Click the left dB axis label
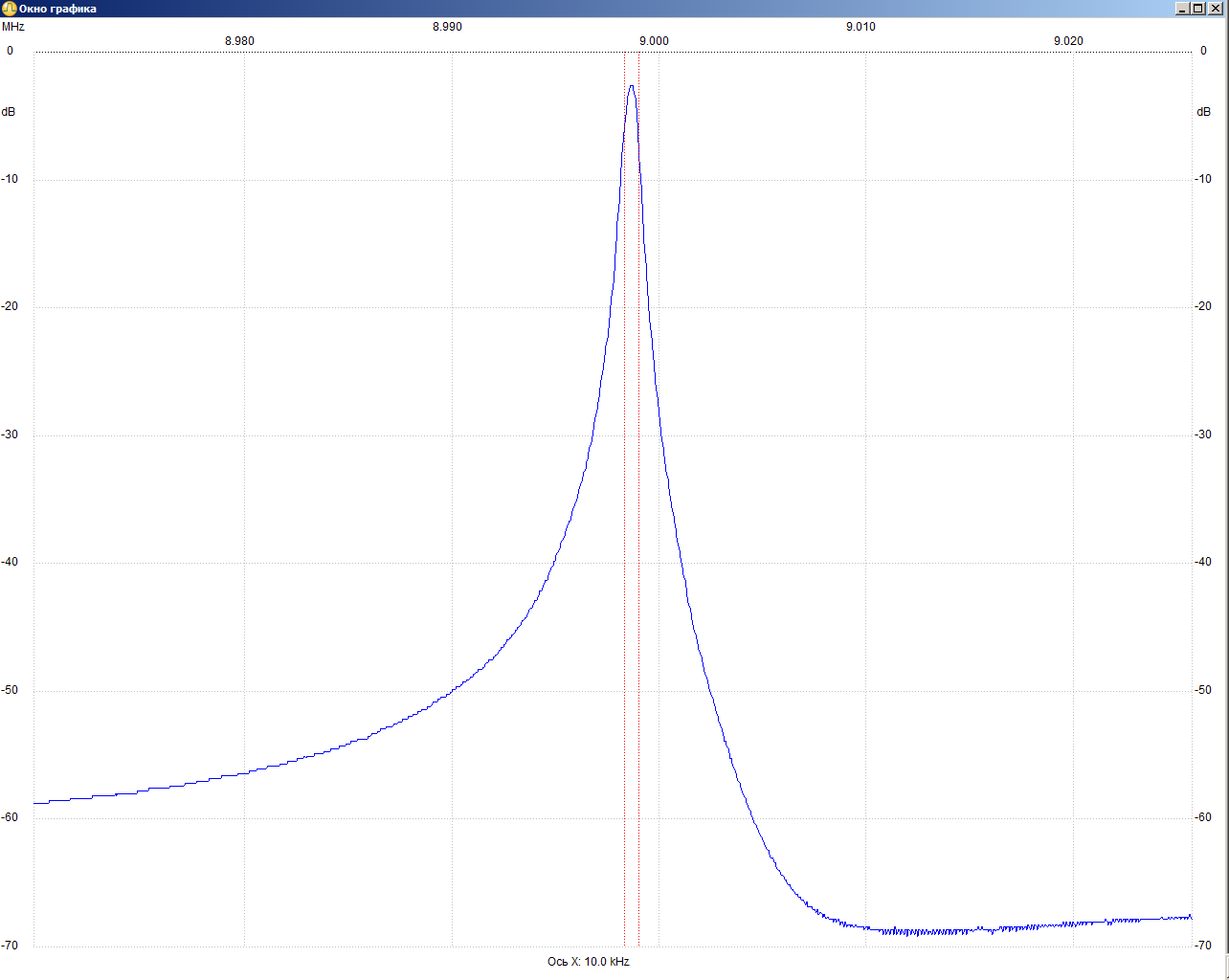This screenshot has width=1229, height=980. (x=9, y=112)
